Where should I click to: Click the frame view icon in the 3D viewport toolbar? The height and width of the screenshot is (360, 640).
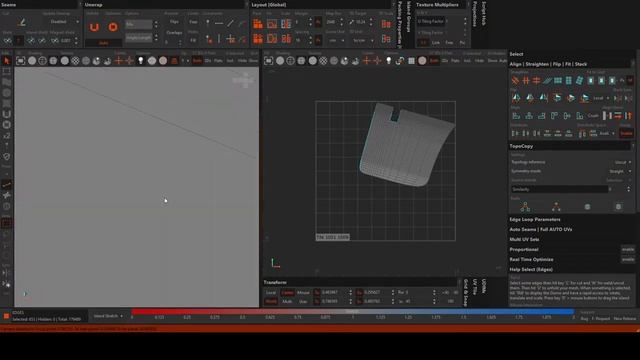click(x=20, y=61)
